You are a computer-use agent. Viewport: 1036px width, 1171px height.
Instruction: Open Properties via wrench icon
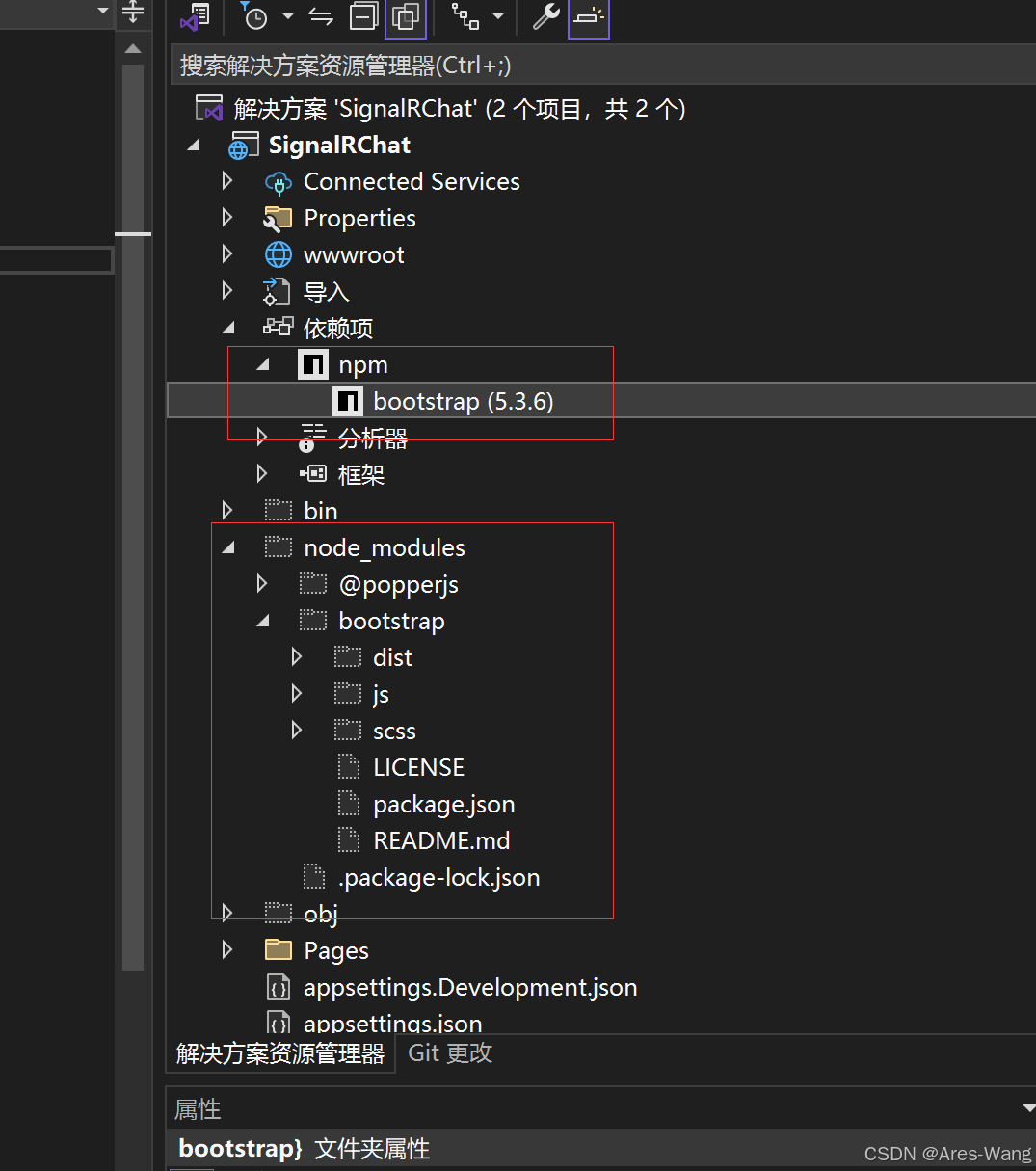[x=546, y=16]
